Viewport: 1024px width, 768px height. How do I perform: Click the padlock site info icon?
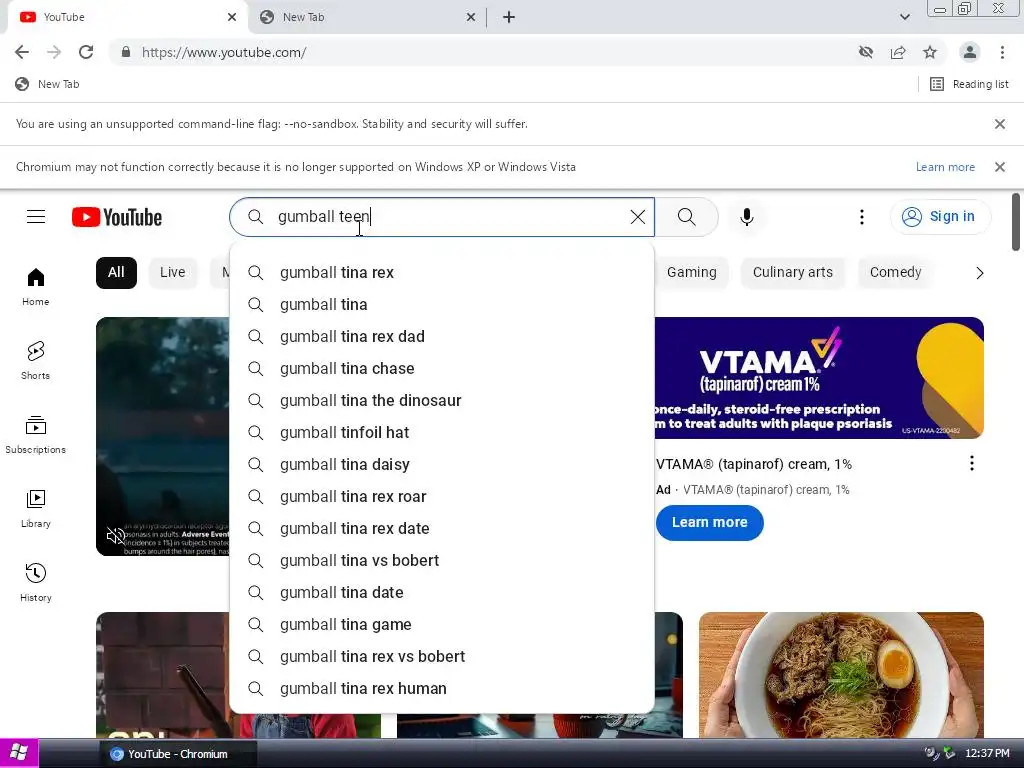coord(126,52)
